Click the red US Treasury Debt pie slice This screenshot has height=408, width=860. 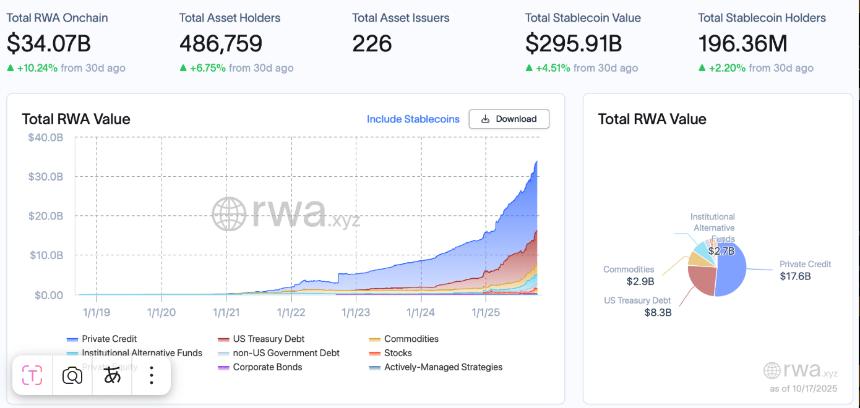tap(702, 282)
